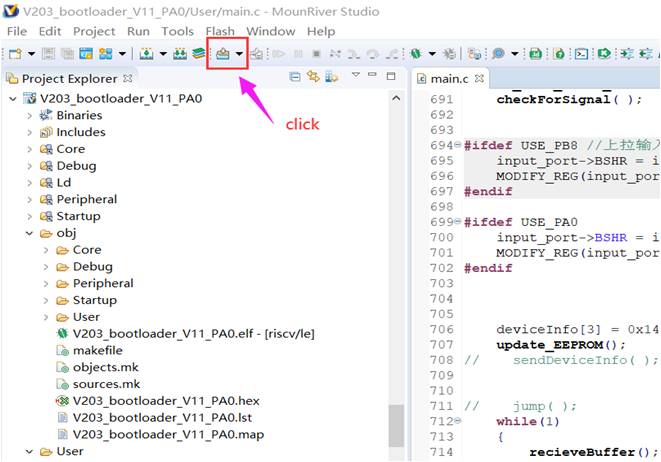Minimize the Project Explorer panel
This screenshot has height=462, width=661.
372,74
